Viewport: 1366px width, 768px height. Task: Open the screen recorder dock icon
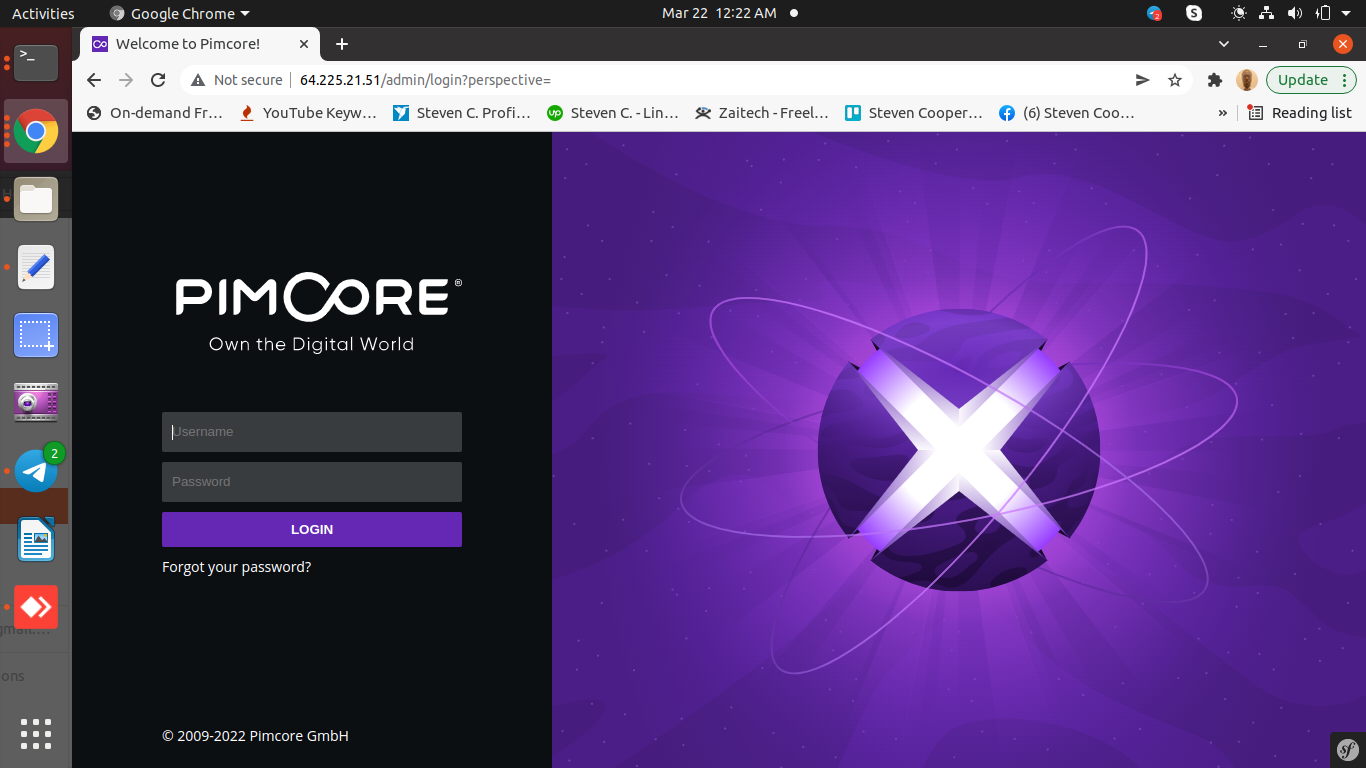tap(36, 402)
